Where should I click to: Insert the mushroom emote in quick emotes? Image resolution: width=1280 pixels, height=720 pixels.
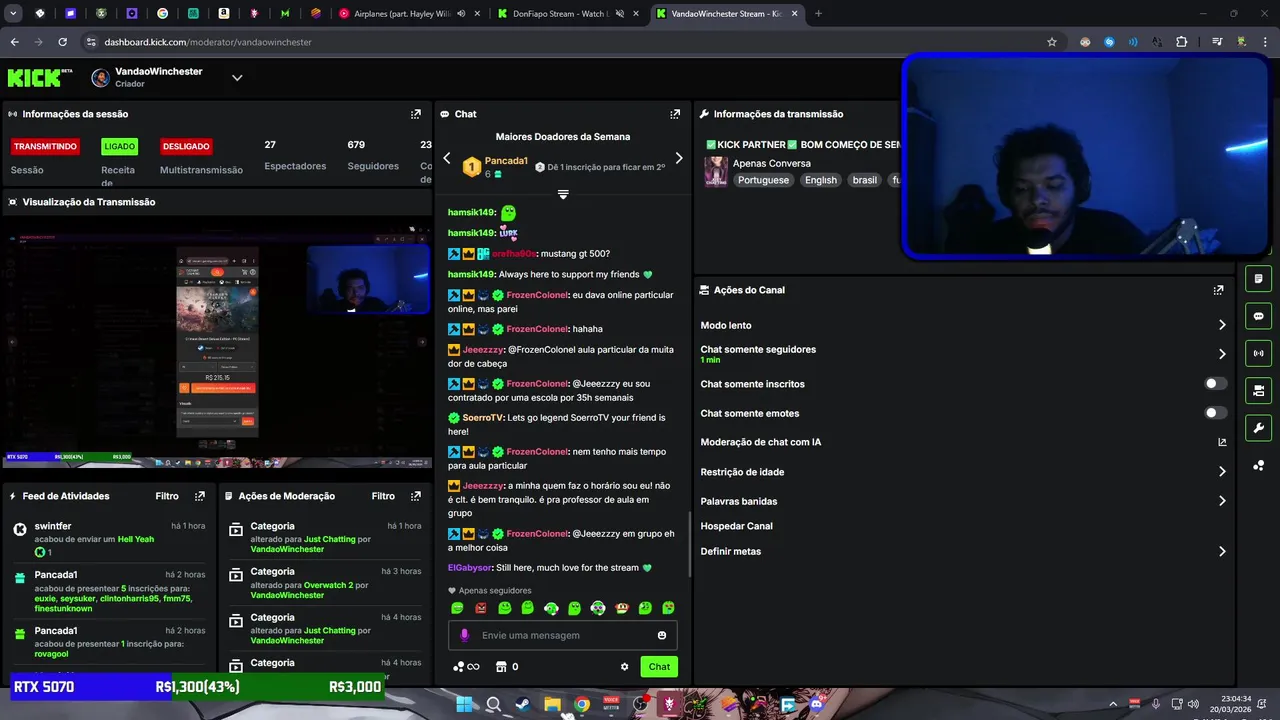(622, 608)
